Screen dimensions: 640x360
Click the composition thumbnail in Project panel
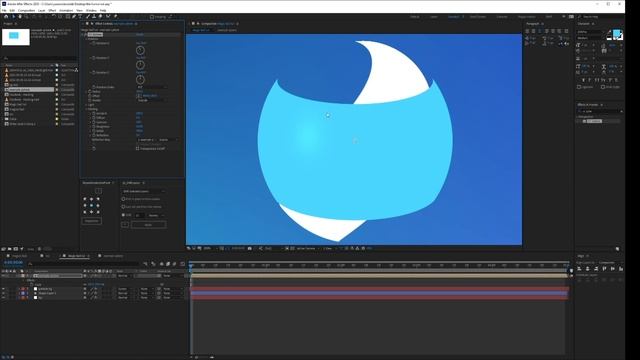[16, 37]
